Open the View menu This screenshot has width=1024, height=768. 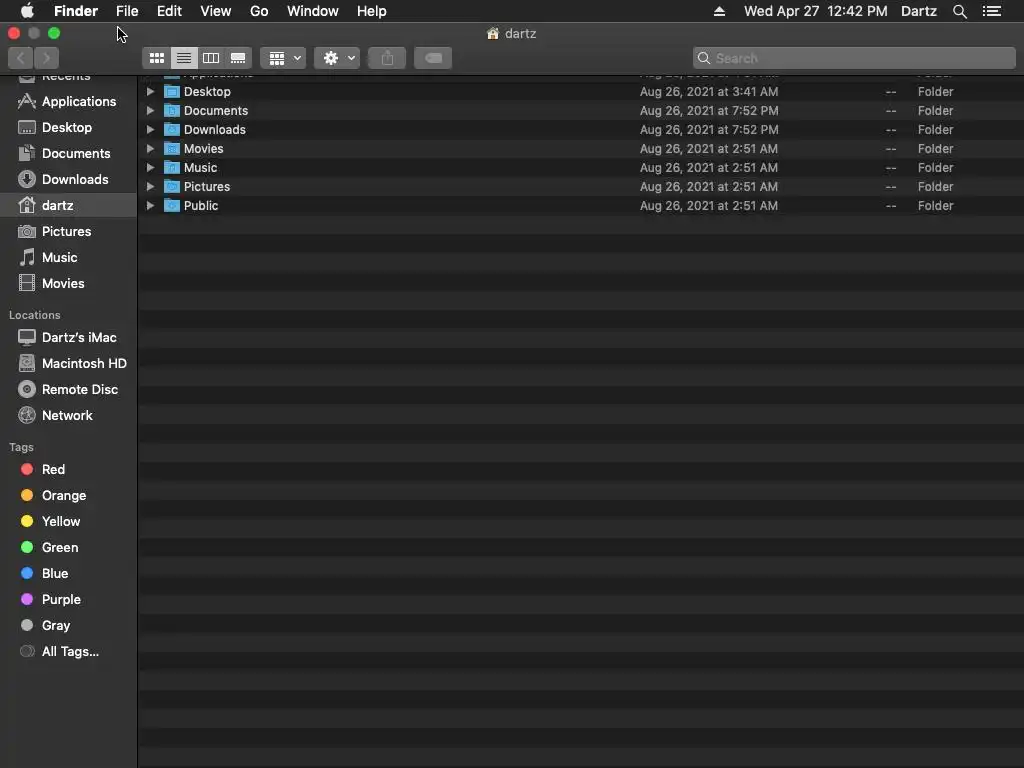pos(216,11)
